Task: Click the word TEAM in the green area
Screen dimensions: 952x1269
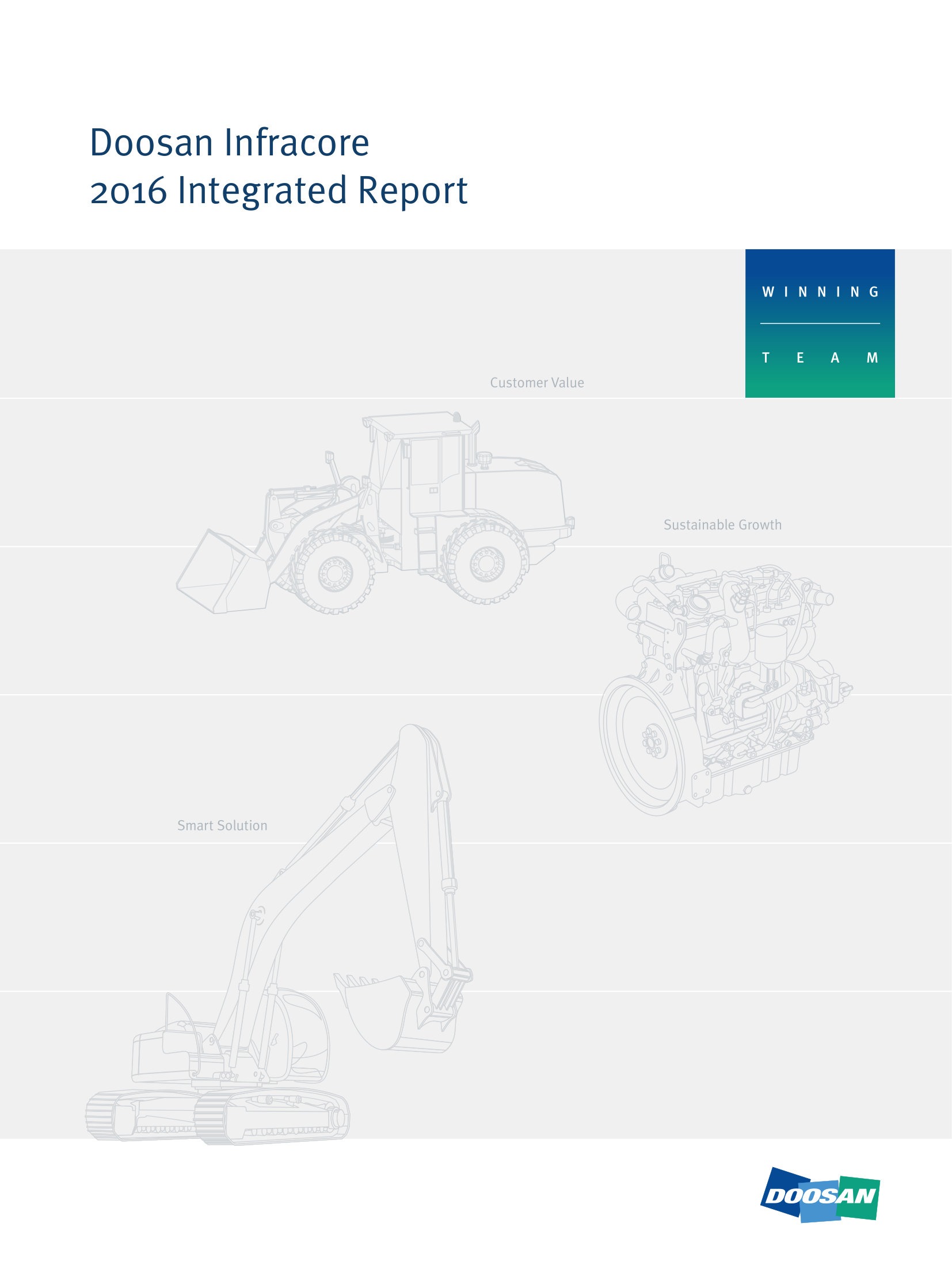Action: click(820, 358)
